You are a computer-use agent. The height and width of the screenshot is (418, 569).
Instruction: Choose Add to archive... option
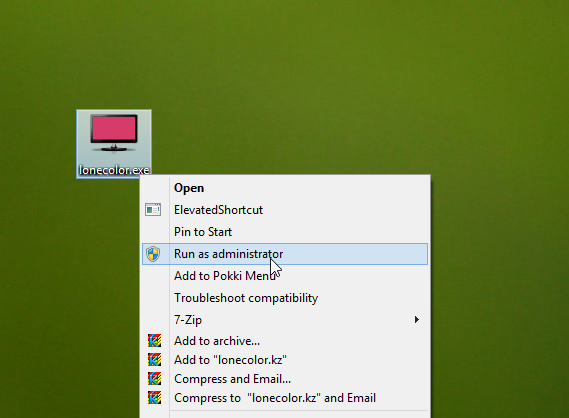(217, 341)
